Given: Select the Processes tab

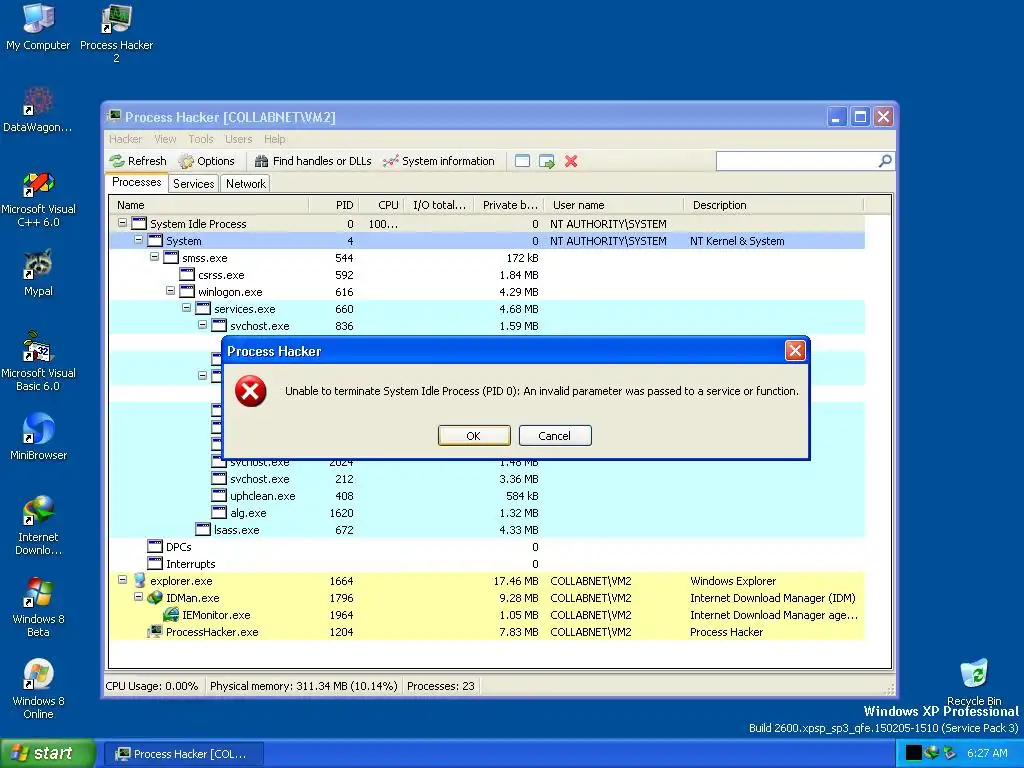Looking at the screenshot, I should tap(136, 182).
